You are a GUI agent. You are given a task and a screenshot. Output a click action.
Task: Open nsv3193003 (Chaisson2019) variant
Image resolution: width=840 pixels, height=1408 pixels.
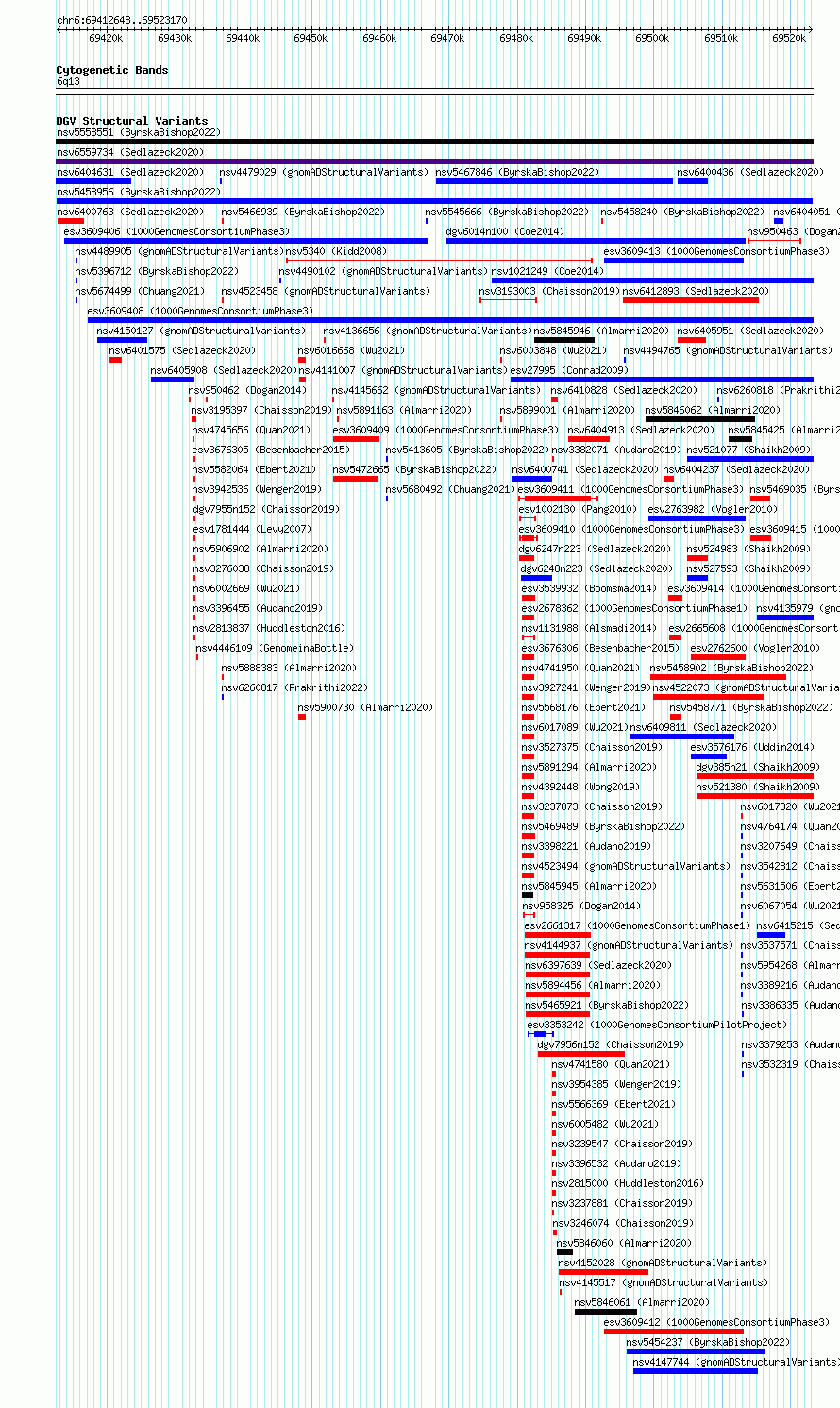click(x=549, y=292)
